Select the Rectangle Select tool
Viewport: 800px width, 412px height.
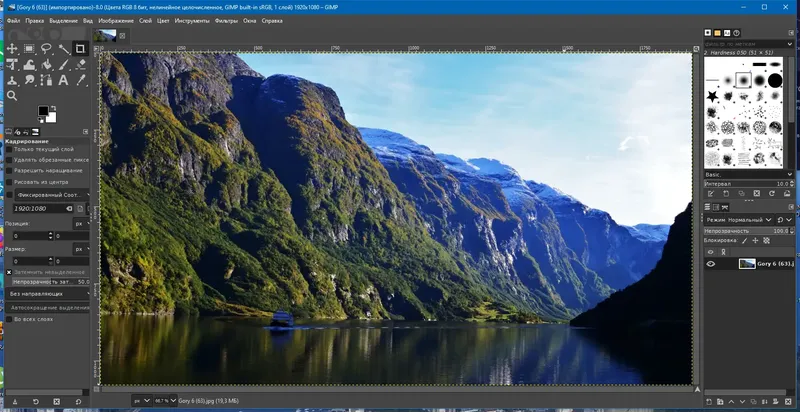click(x=29, y=49)
